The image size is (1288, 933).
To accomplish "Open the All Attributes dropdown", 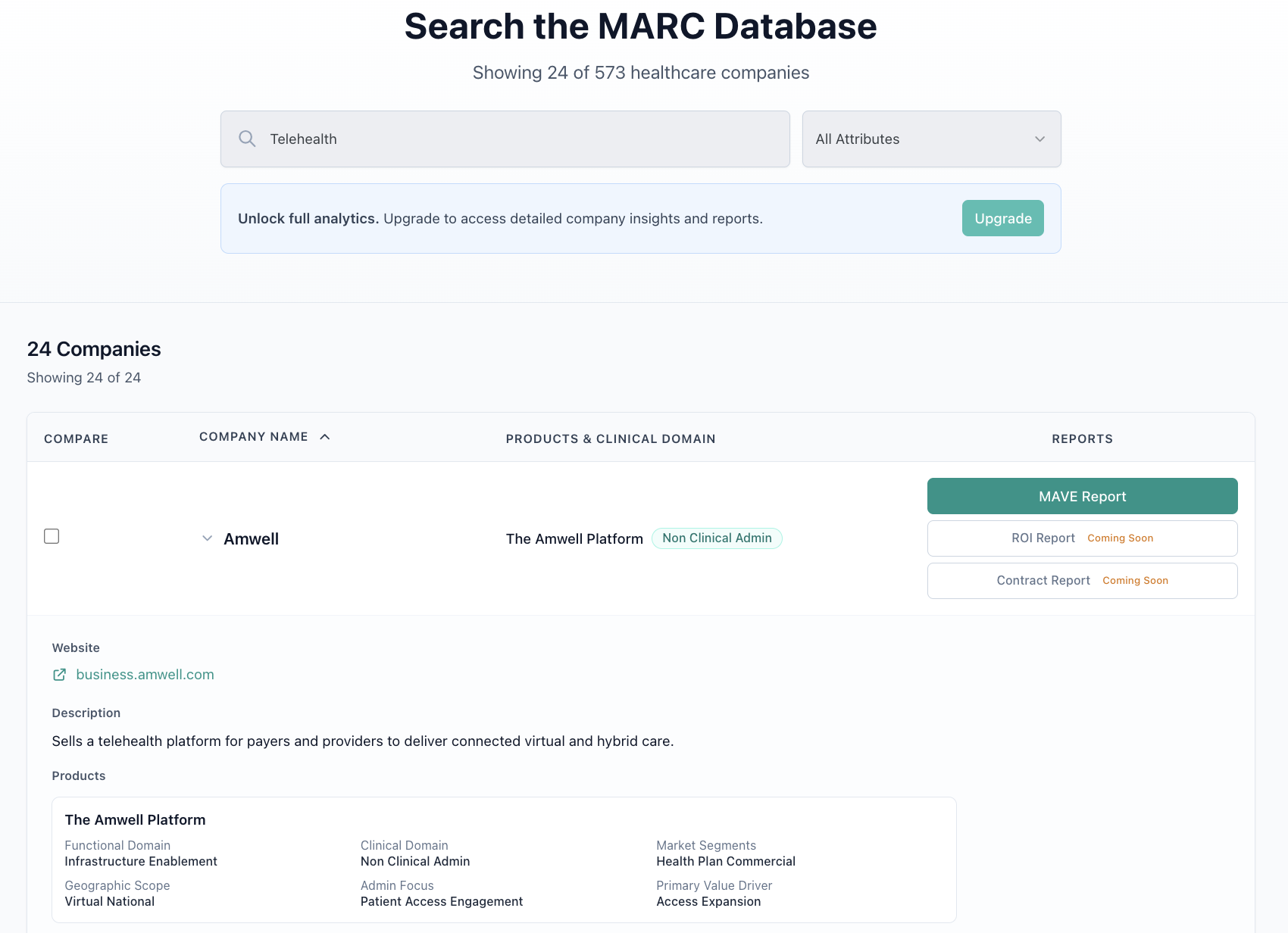I will pyautogui.click(x=931, y=139).
